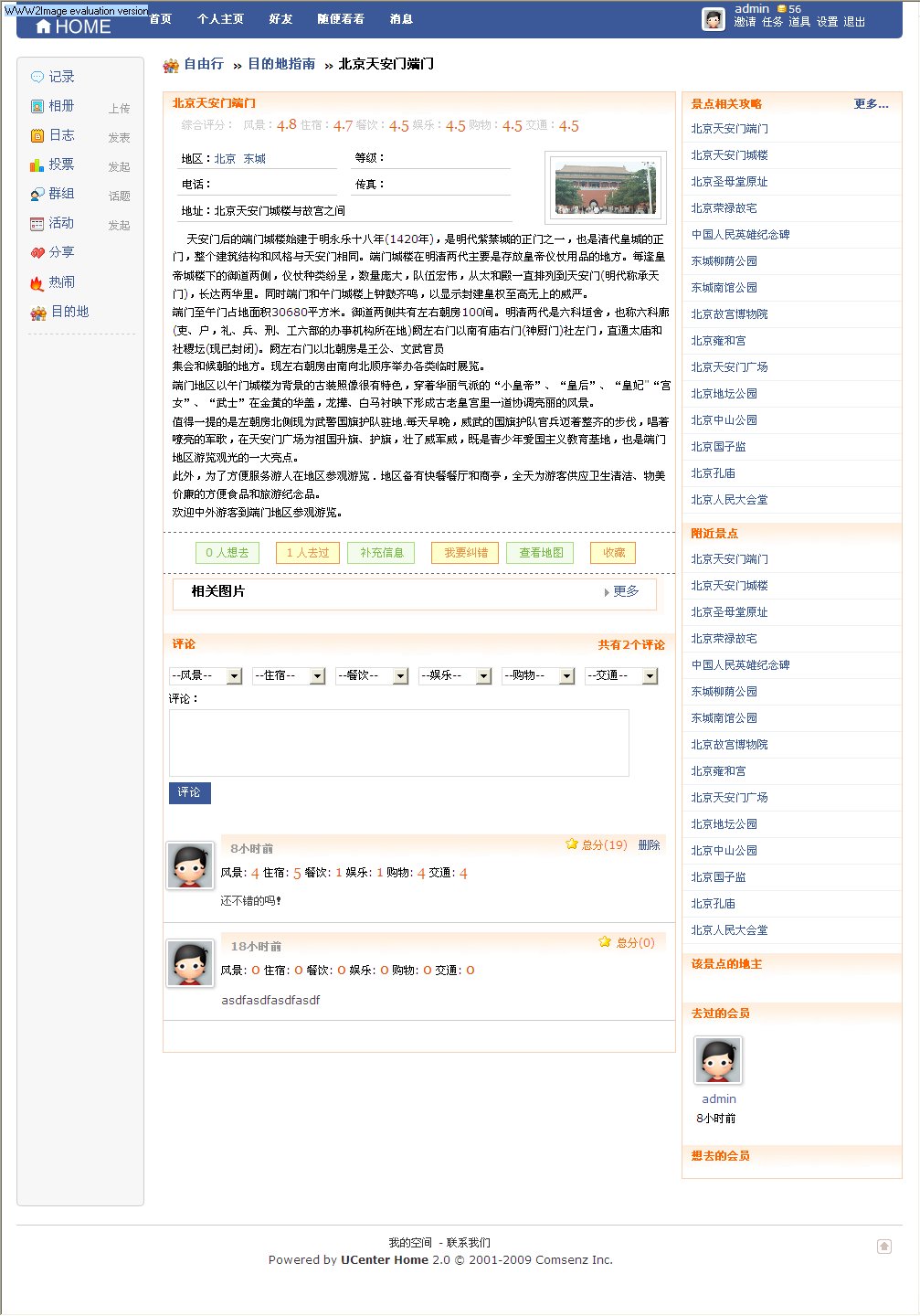
Task: Click the 0 人想去 button
Action: pos(227,553)
